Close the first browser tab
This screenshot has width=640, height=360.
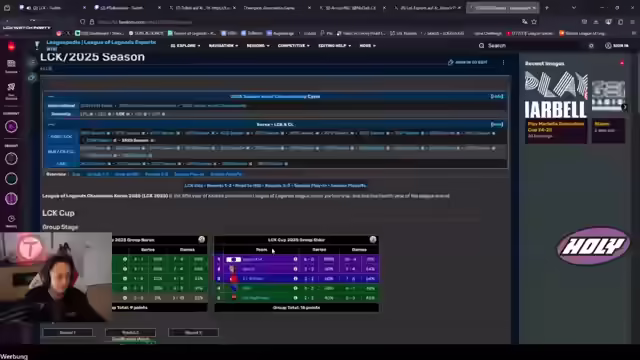click(x=84, y=8)
